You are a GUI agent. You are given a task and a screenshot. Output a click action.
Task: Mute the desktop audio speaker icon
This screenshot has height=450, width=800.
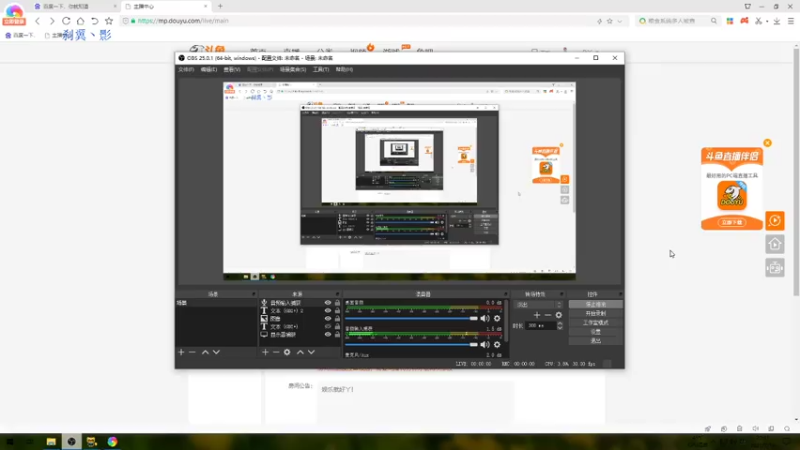485,318
